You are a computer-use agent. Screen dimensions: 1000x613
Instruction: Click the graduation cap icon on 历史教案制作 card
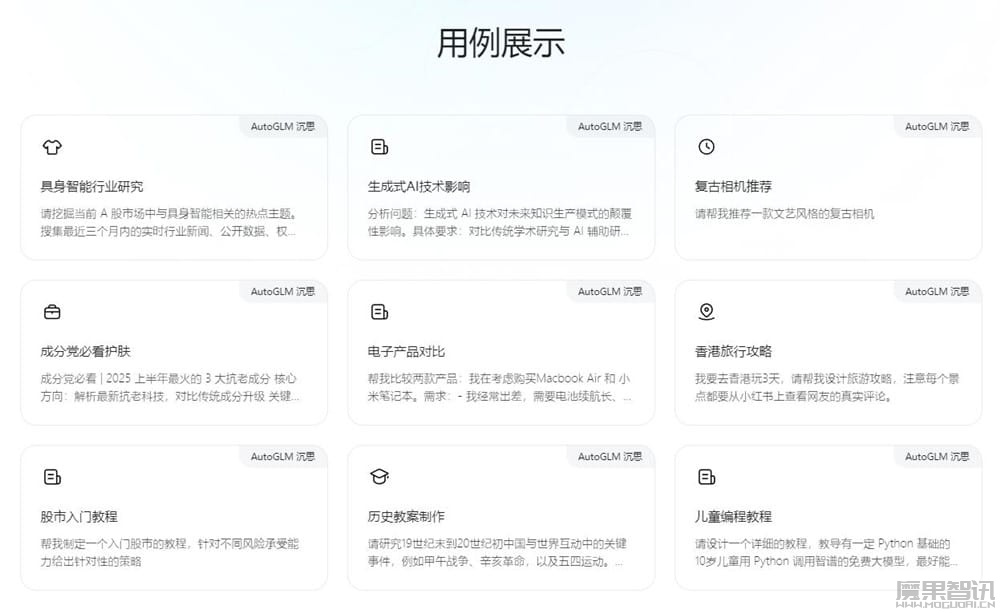379,476
